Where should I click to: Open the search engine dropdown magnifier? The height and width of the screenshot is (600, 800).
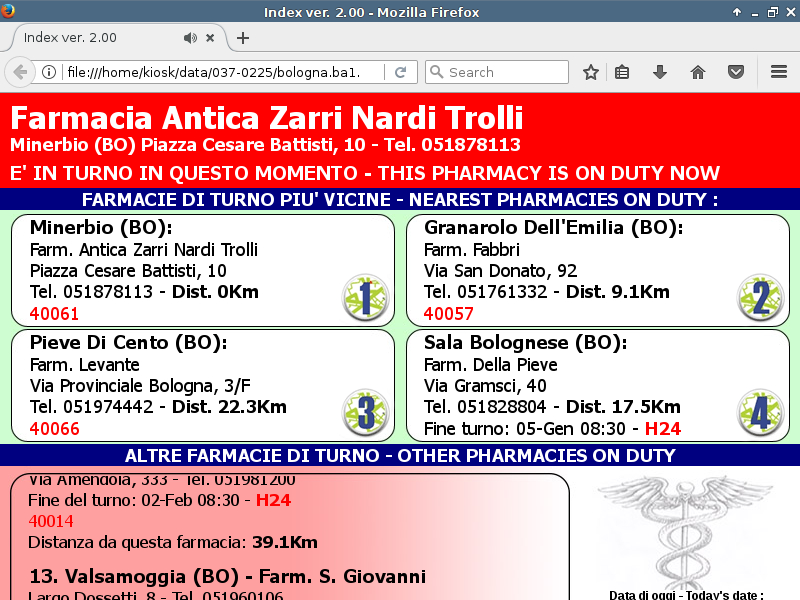(436, 72)
